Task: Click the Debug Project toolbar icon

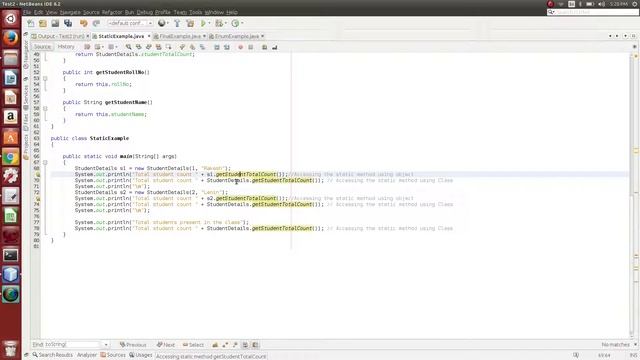Action: pos(219,23)
